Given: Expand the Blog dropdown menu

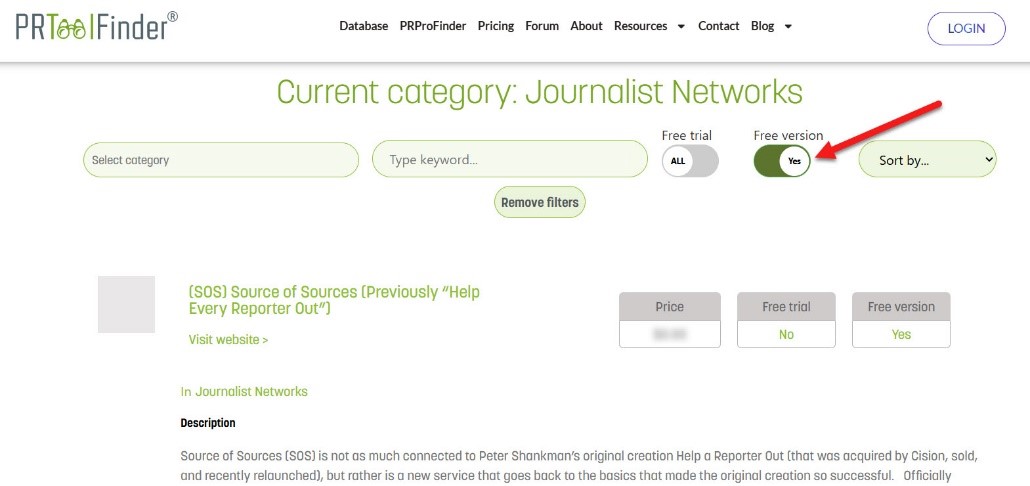Looking at the screenshot, I should click(x=771, y=26).
